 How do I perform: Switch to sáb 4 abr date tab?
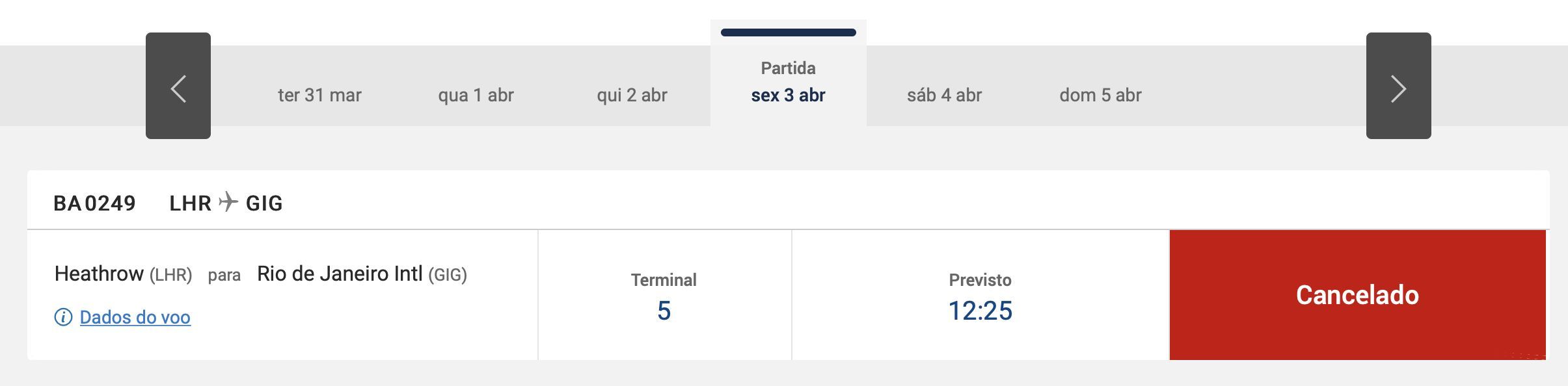click(x=944, y=95)
